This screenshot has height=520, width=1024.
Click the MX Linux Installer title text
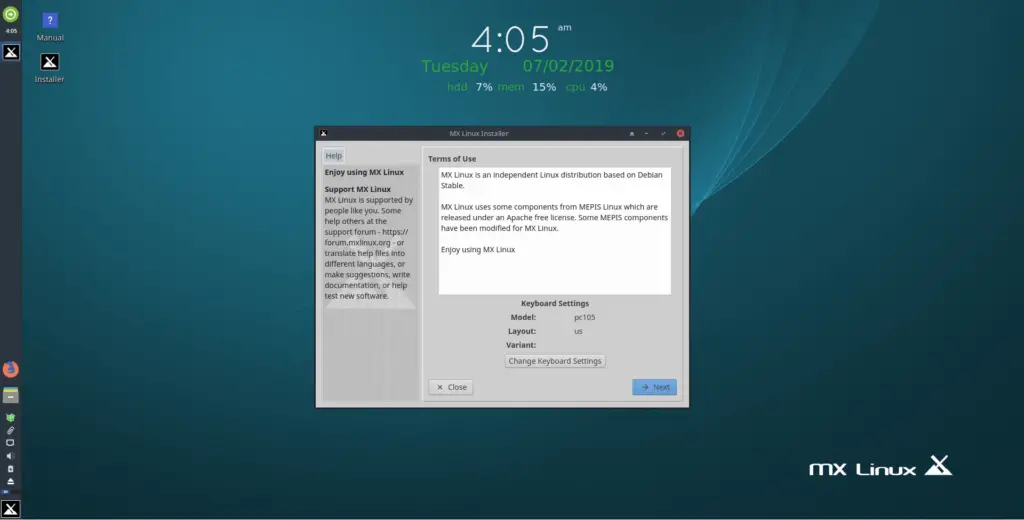(479, 133)
